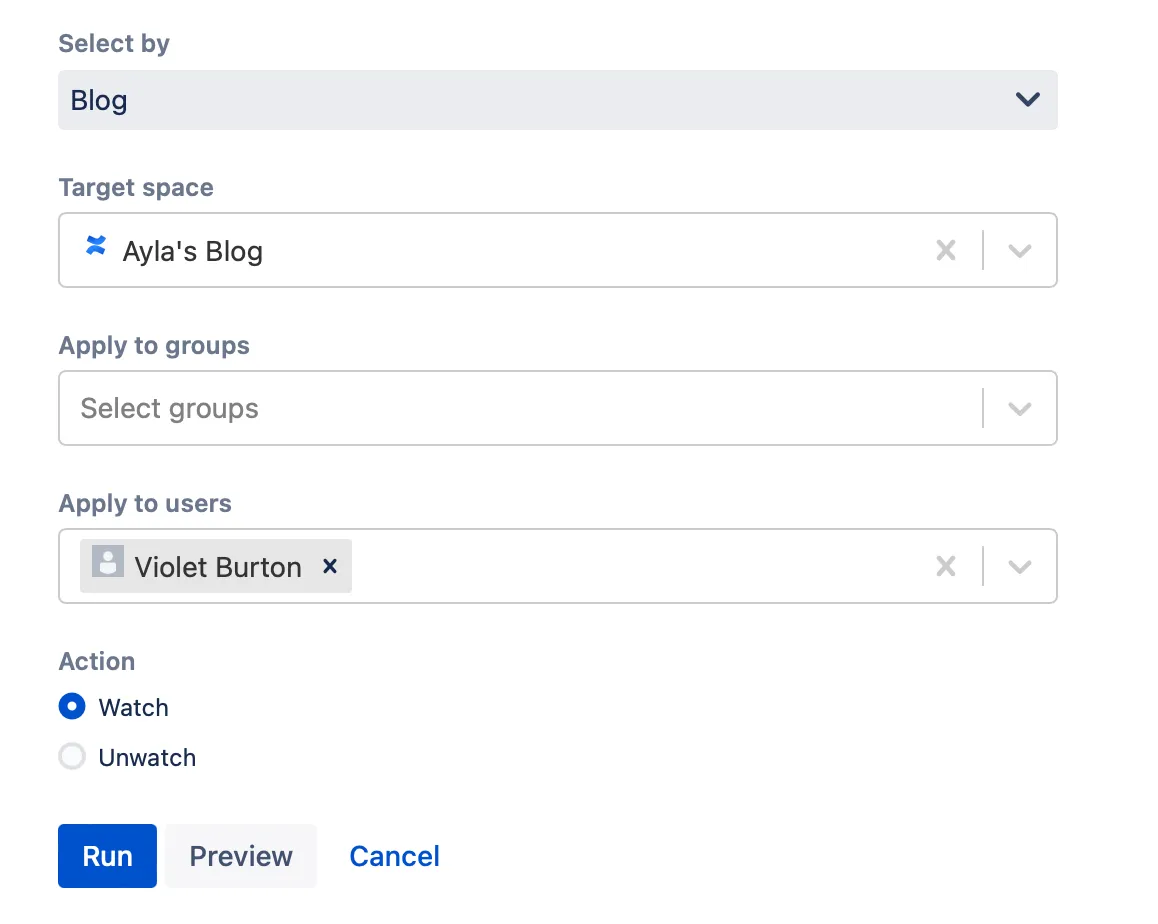Remove the Violet Burton user tag
The height and width of the screenshot is (924, 1158).
pyautogui.click(x=330, y=566)
